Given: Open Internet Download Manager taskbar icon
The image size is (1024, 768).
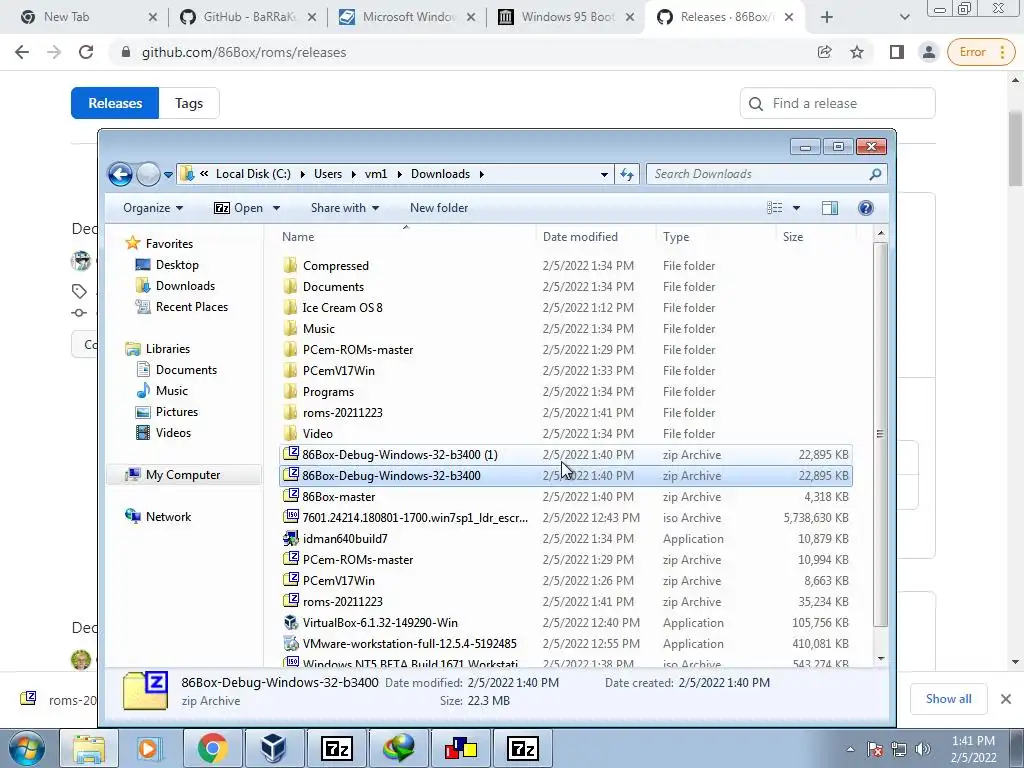Looking at the screenshot, I should coord(398,748).
